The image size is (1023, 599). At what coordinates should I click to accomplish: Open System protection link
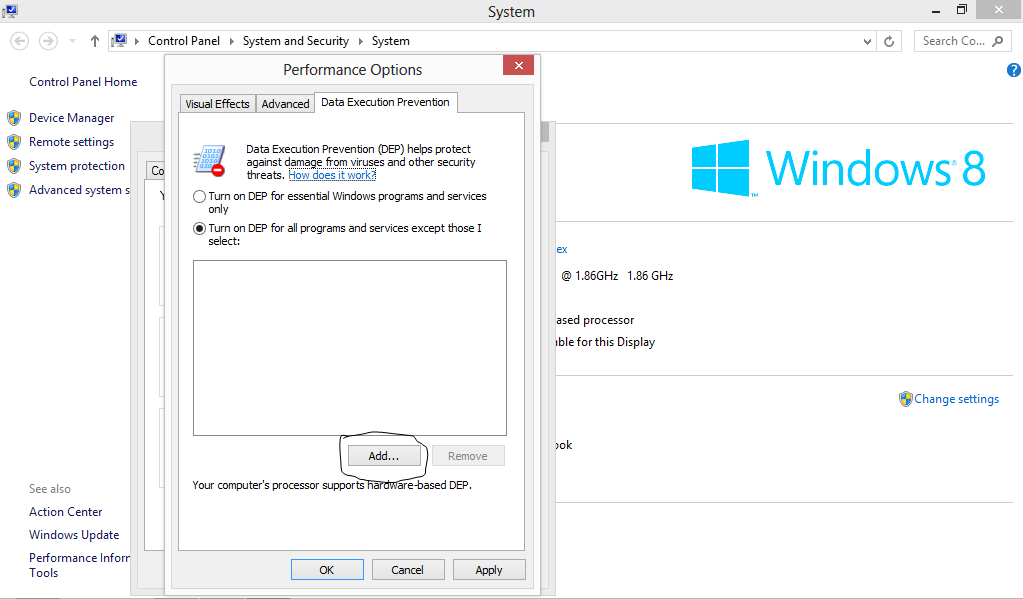(x=77, y=166)
